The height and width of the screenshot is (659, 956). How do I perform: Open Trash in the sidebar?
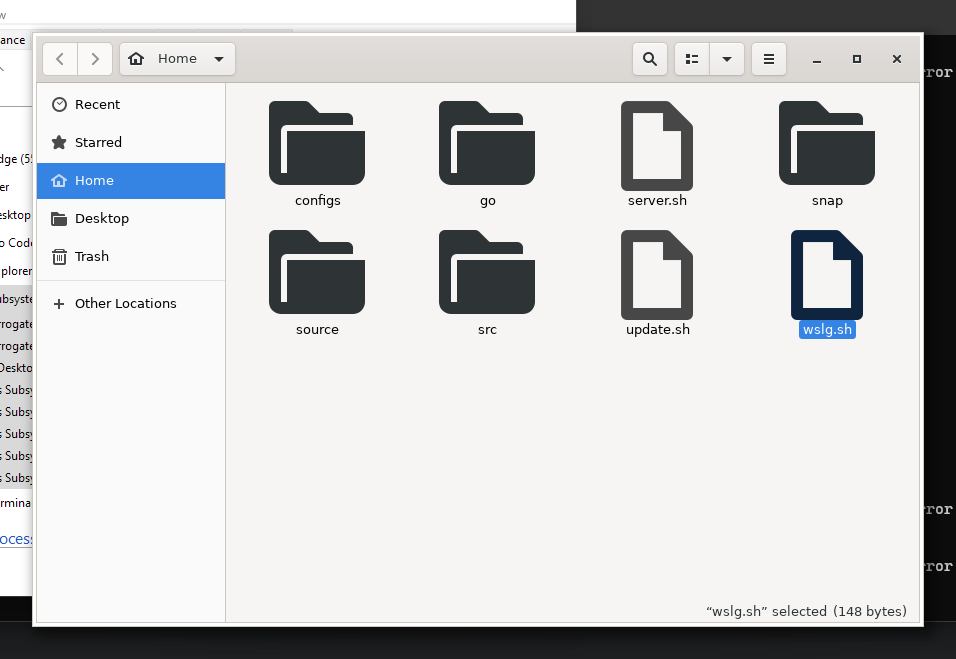coord(131,257)
